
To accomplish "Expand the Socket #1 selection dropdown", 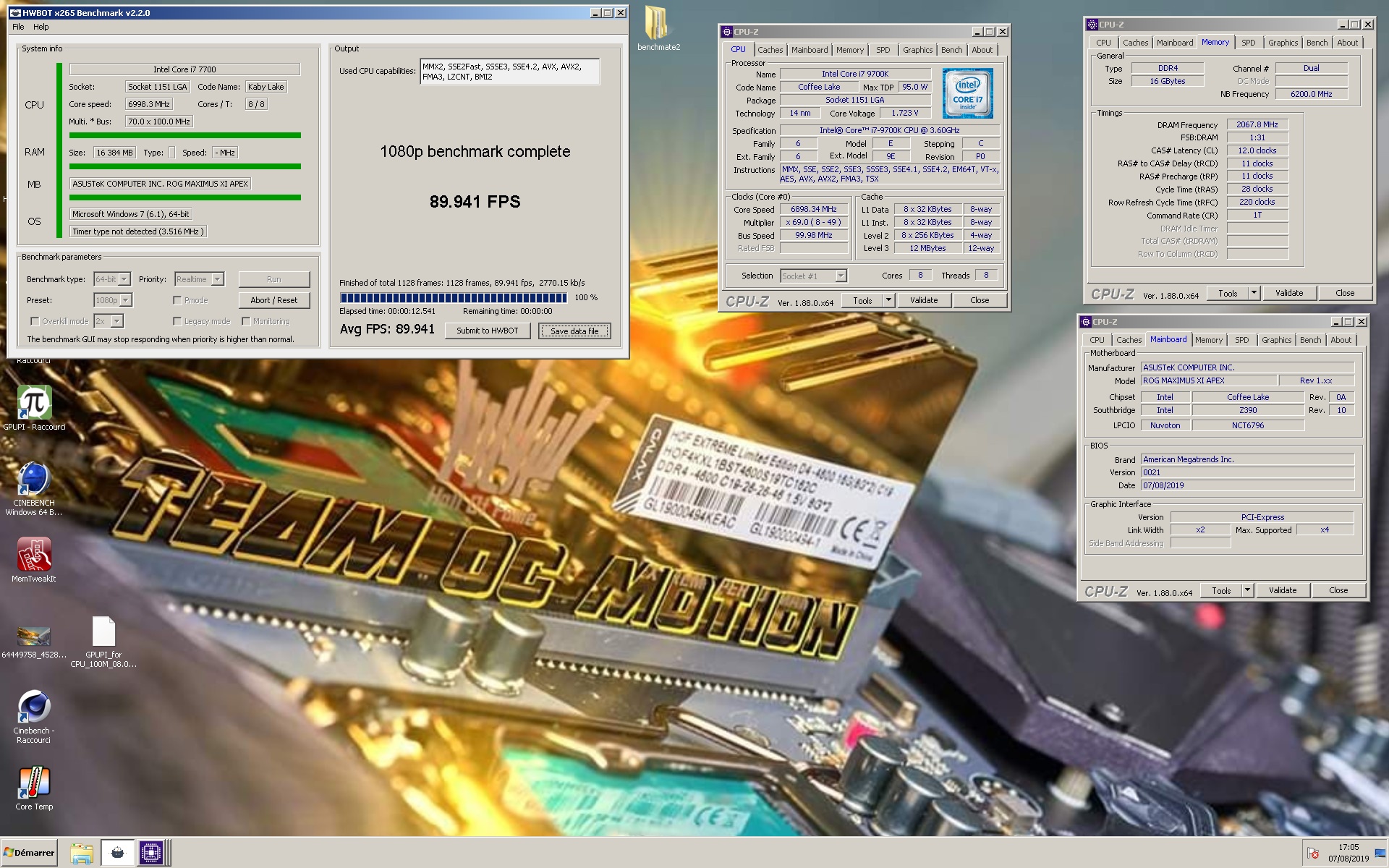I will [x=841, y=276].
